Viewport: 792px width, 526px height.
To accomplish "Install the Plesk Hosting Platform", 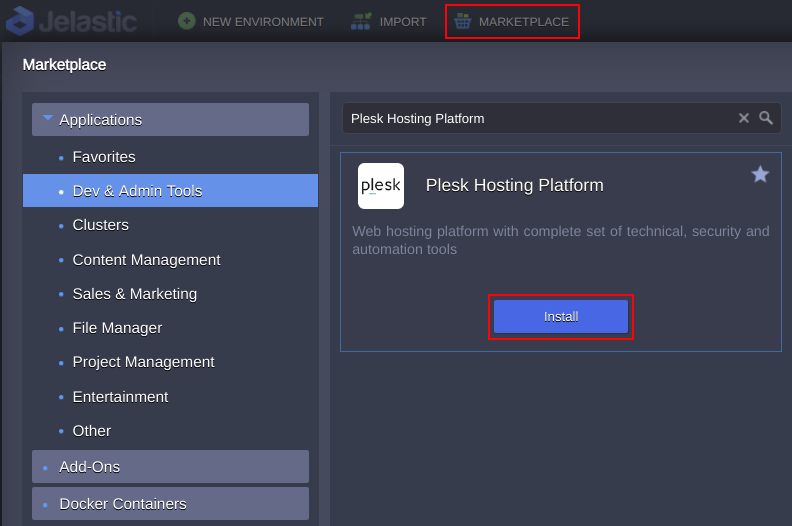I will [561, 316].
